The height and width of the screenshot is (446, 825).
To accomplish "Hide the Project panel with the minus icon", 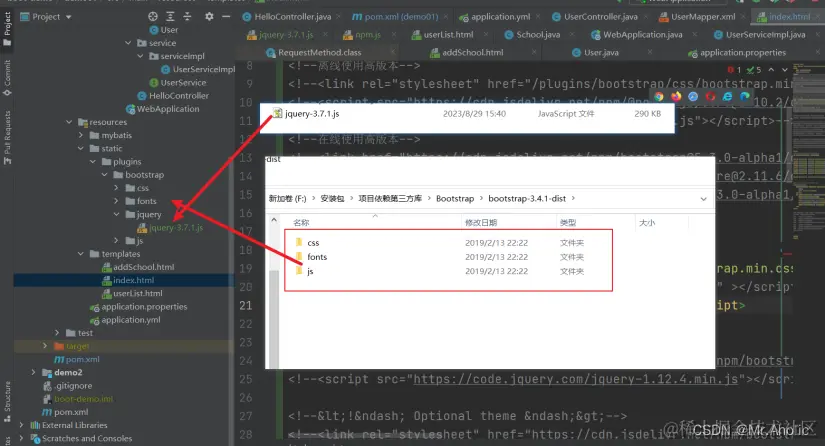I will 226,16.
